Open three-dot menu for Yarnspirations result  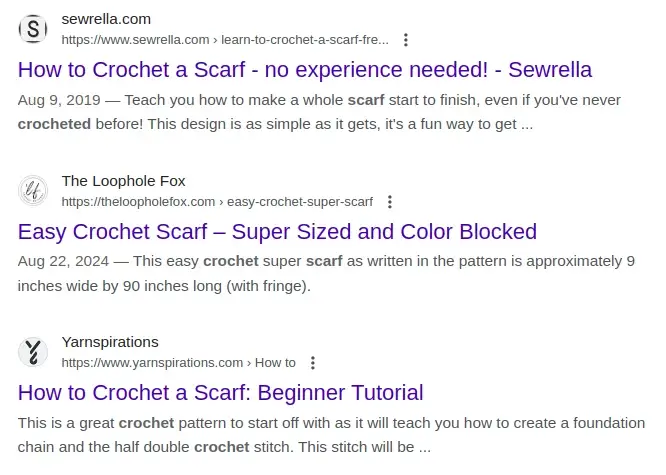313,363
